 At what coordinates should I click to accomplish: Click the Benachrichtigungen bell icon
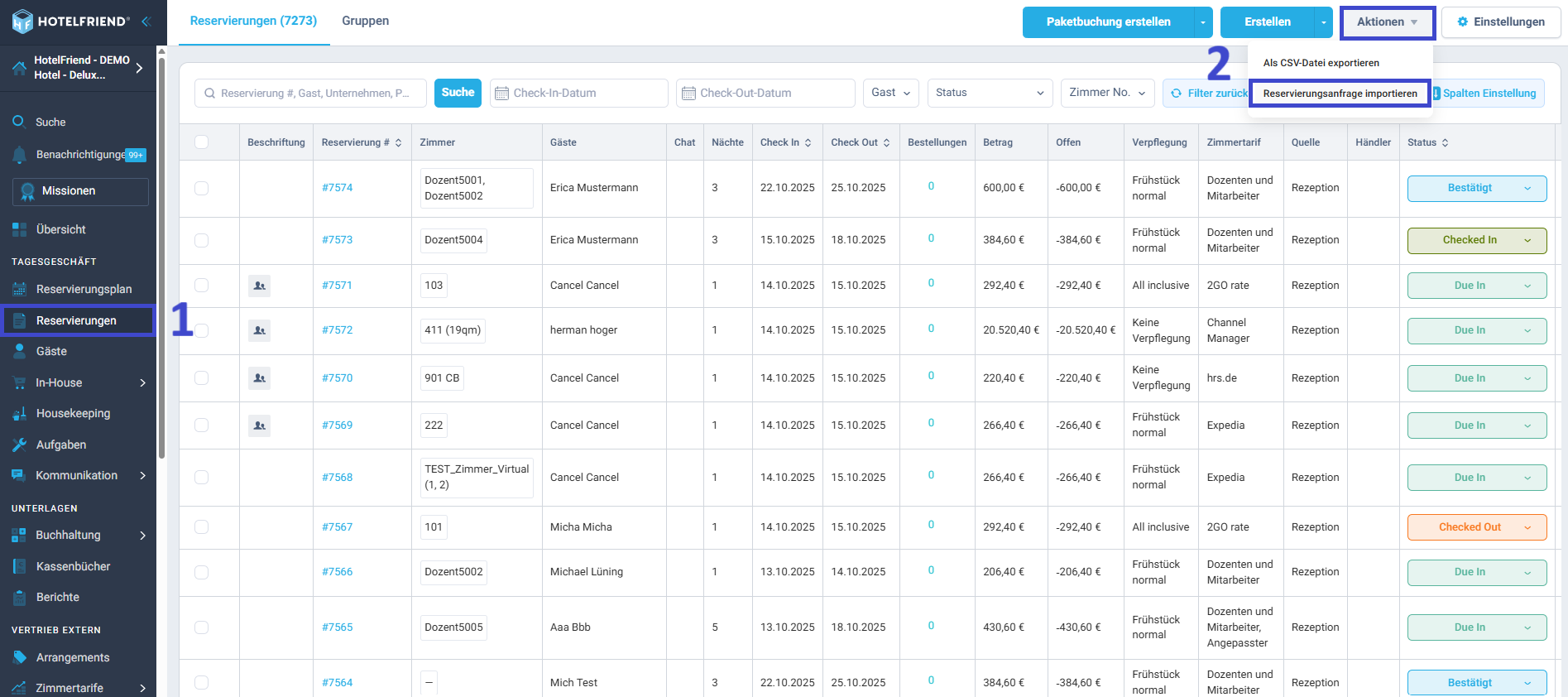coord(20,154)
